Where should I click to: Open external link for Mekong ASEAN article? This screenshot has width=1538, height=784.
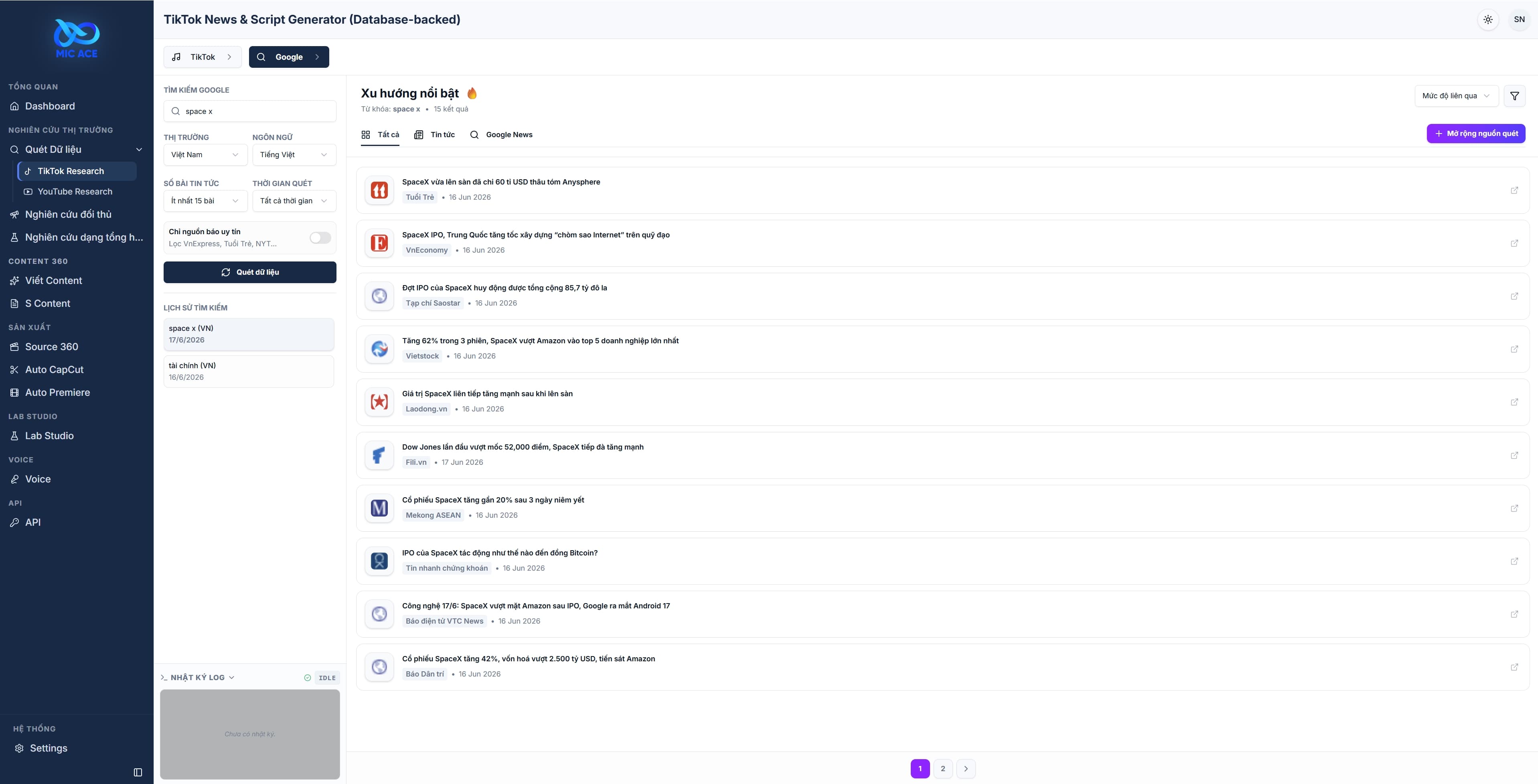[1514, 508]
